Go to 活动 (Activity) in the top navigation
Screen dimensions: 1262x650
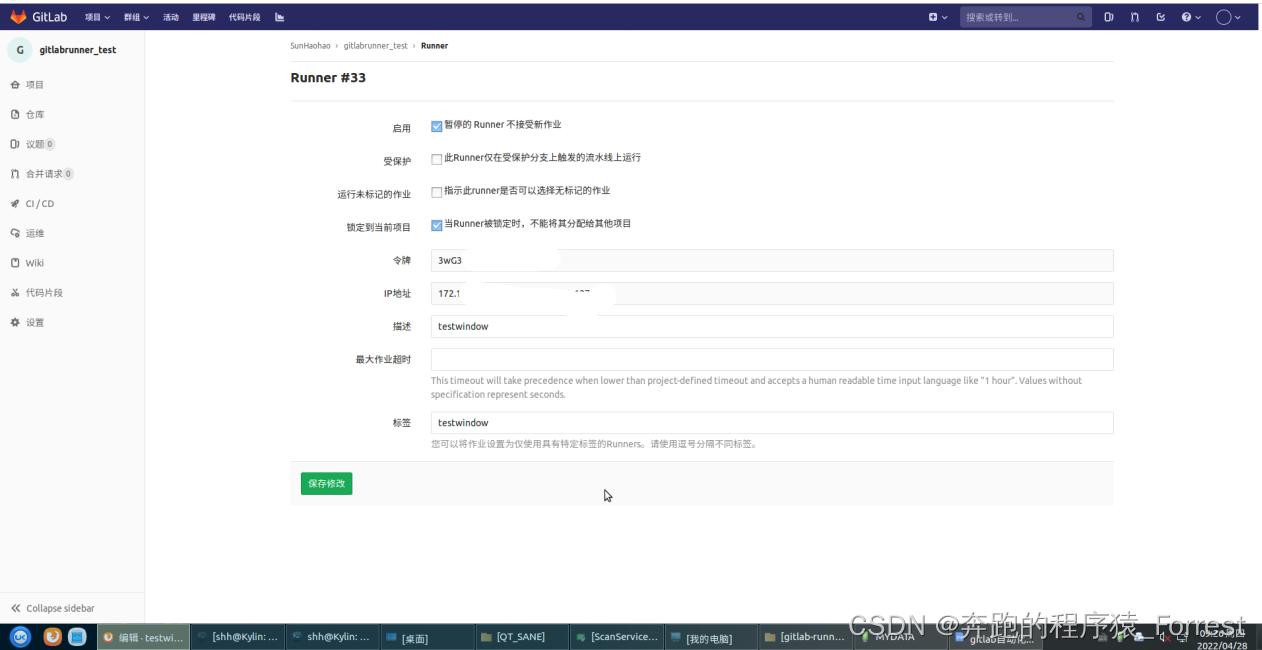(171, 17)
